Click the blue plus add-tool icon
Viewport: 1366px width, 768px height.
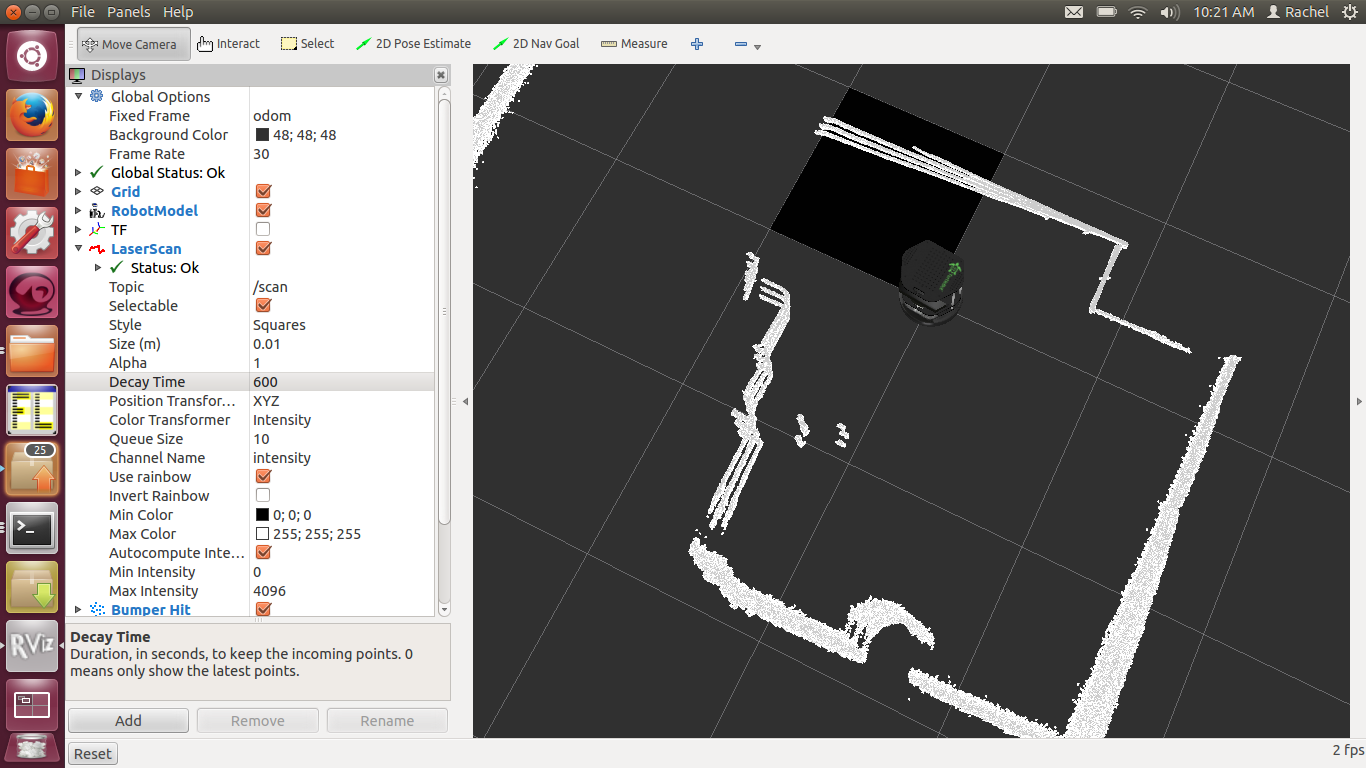pyautogui.click(x=697, y=44)
